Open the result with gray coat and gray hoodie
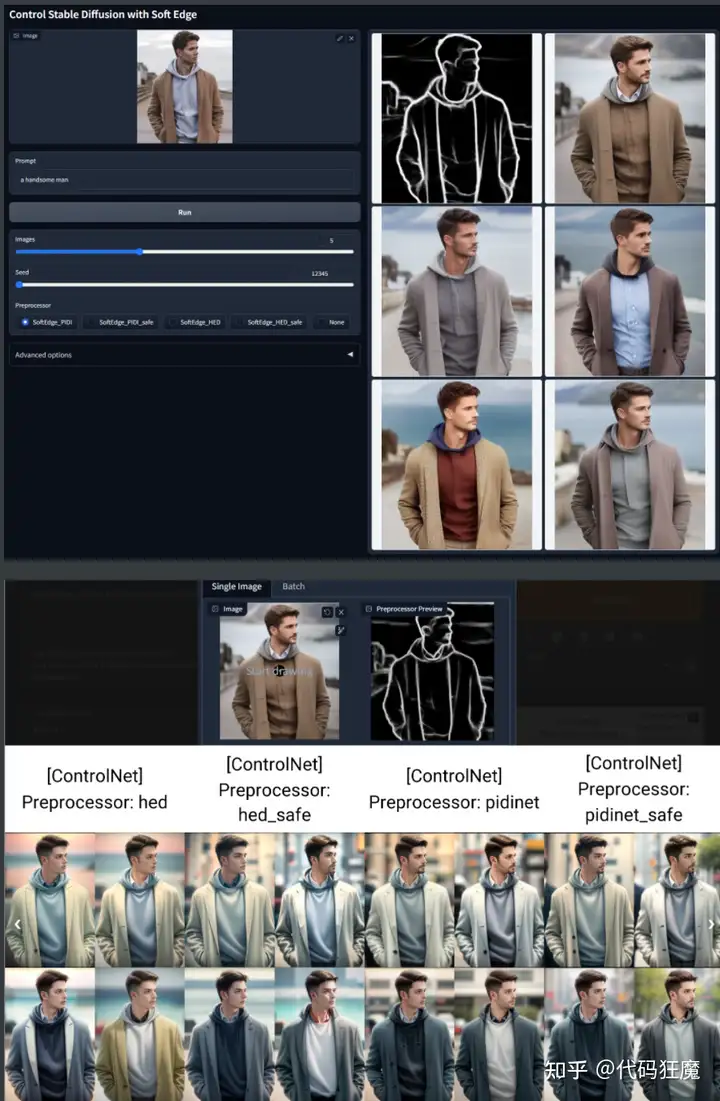The height and width of the screenshot is (1101, 720). (x=457, y=291)
